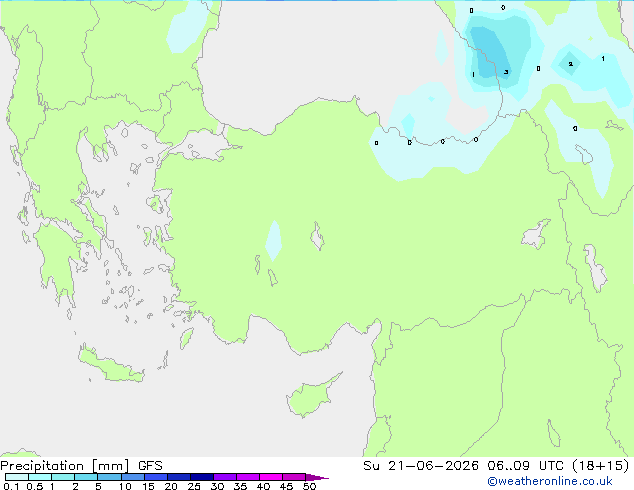Click the 25–30 mm legend swatch
The image size is (634, 490).
click(201, 477)
